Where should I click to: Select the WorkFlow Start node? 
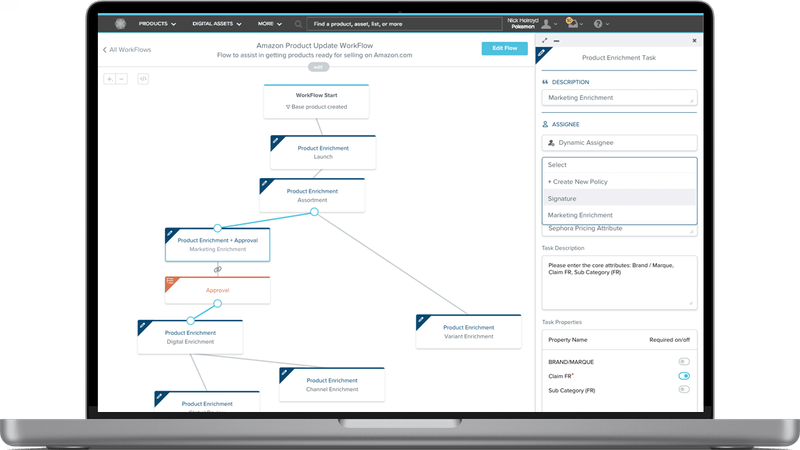316,102
